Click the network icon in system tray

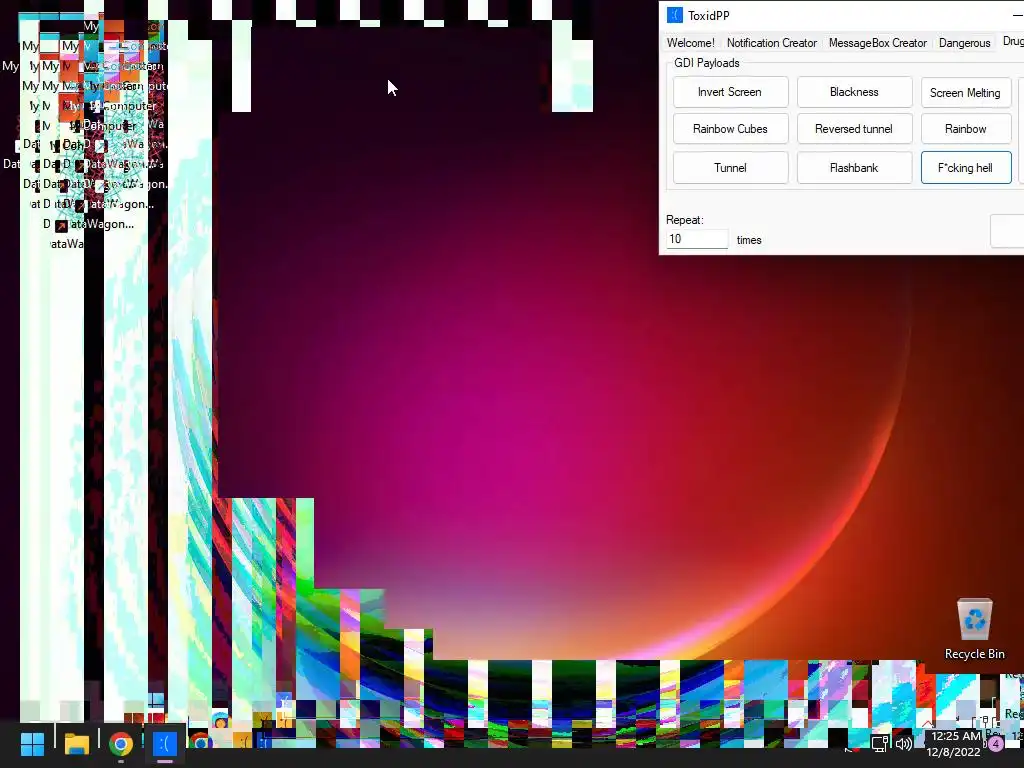880,743
